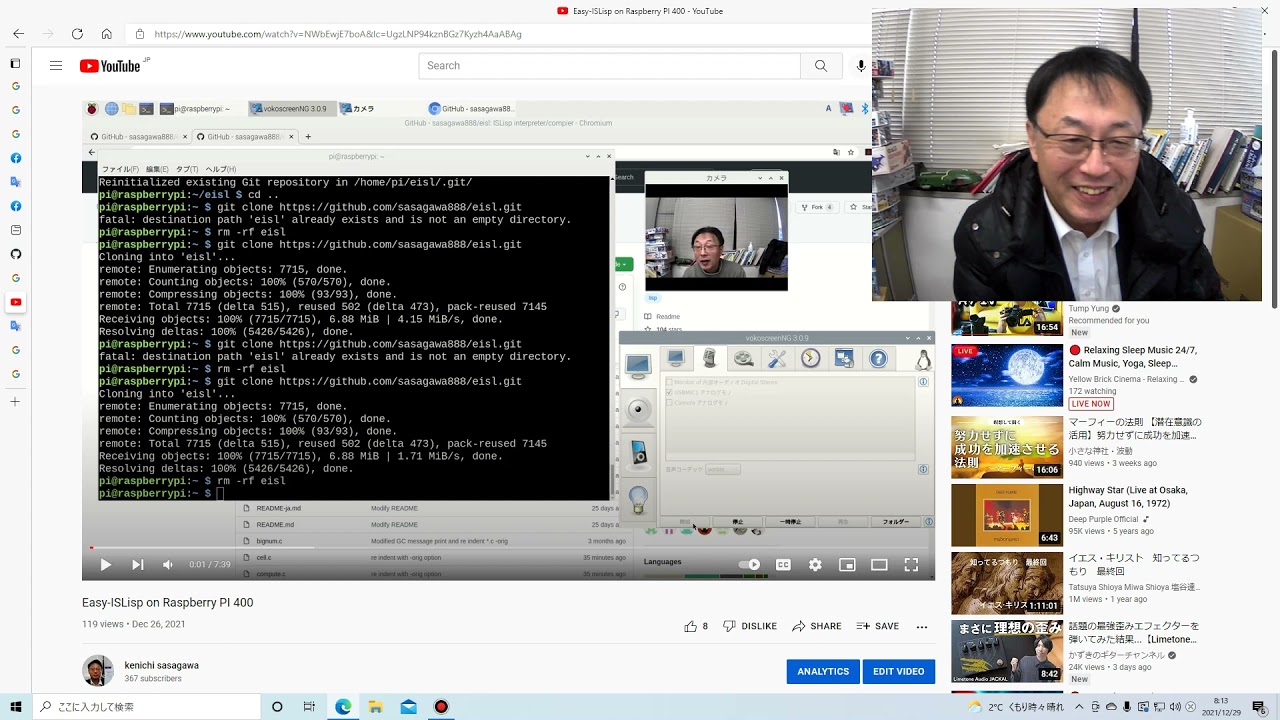The height and width of the screenshot is (720, 1280).
Task: Open Yellow Brick Cinema channel link
Action: tap(1126, 380)
